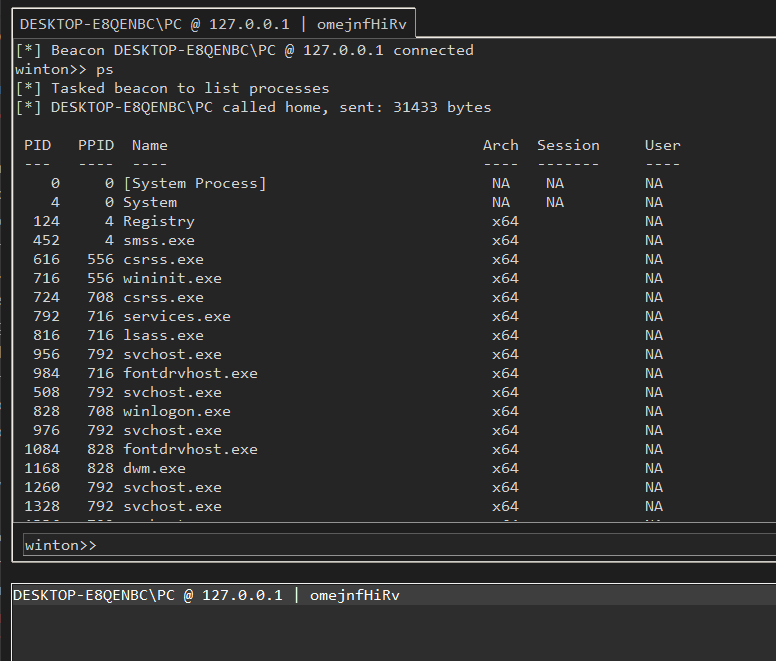This screenshot has width=776, height=661.
Task: Select the wininit.exe process name
Action: point(172,278)
